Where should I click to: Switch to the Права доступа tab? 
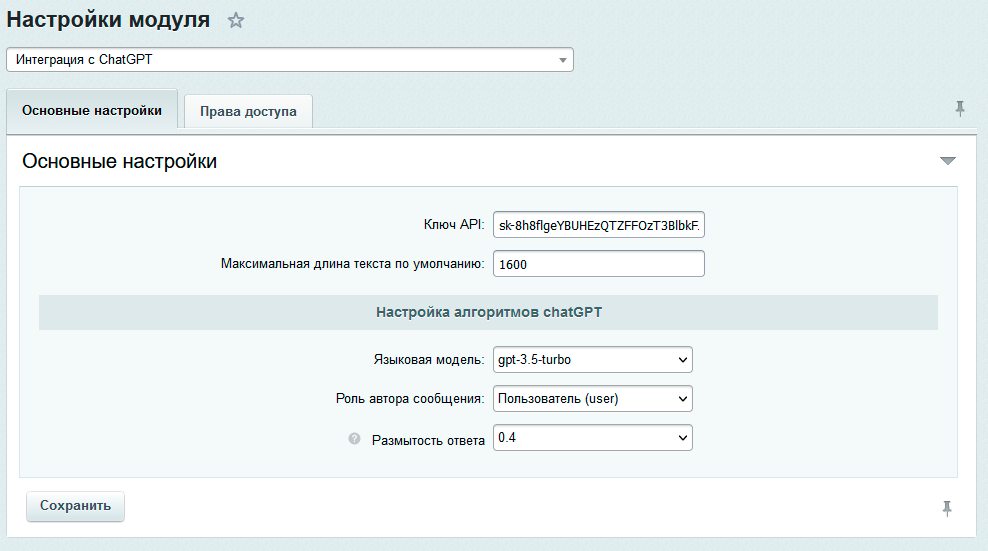(248, 112)
